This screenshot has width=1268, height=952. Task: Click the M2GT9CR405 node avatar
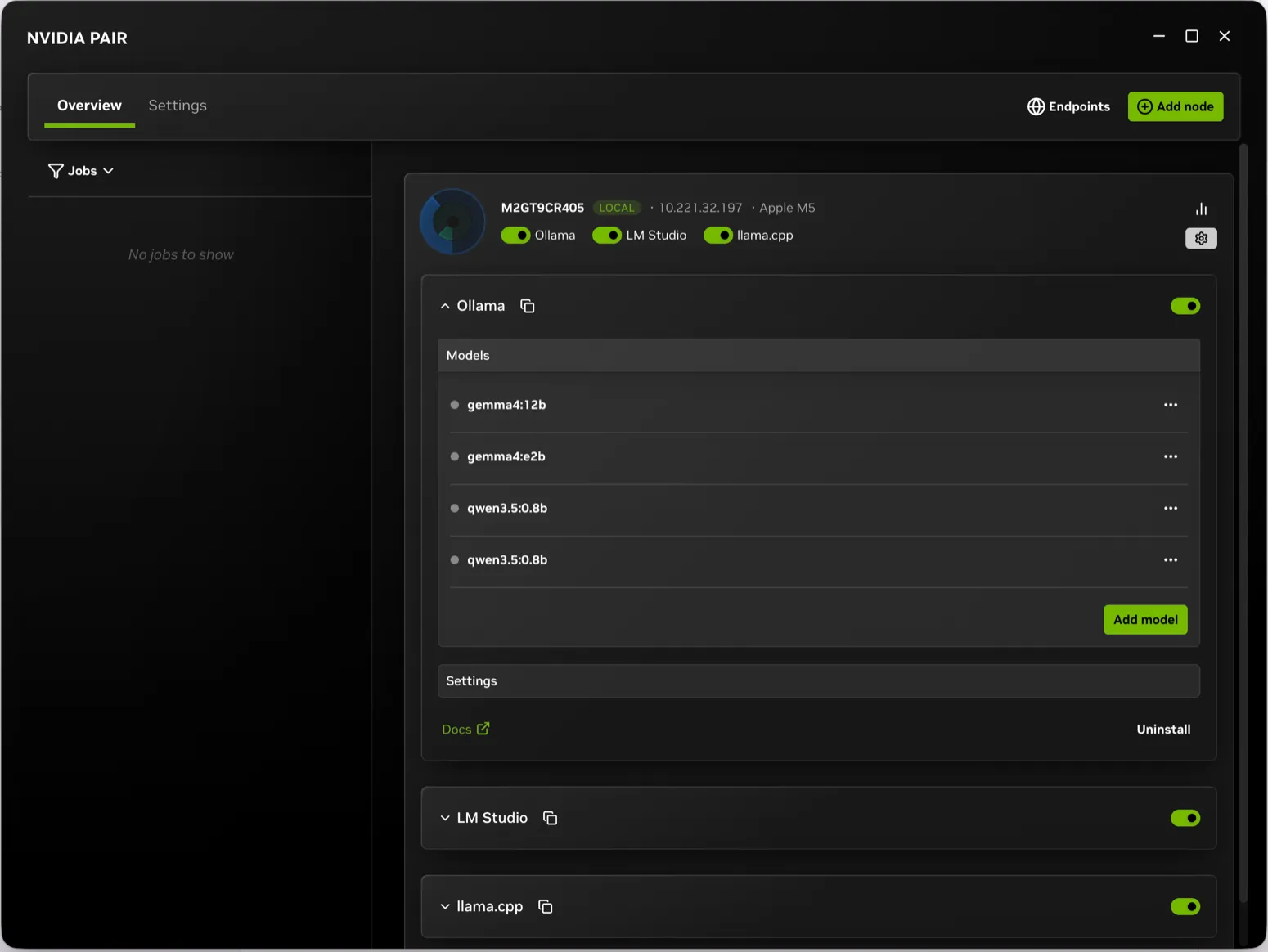click(452, 221)
